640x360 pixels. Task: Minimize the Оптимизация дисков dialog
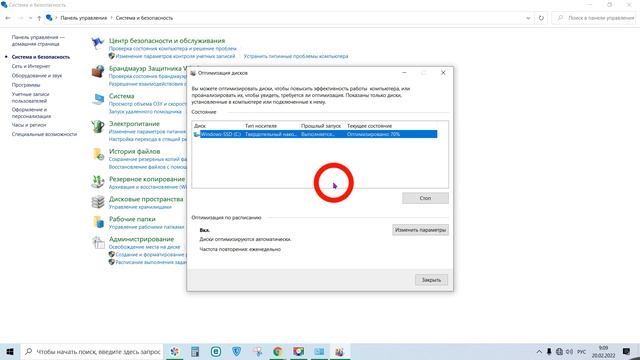click(x=404, y=73)
